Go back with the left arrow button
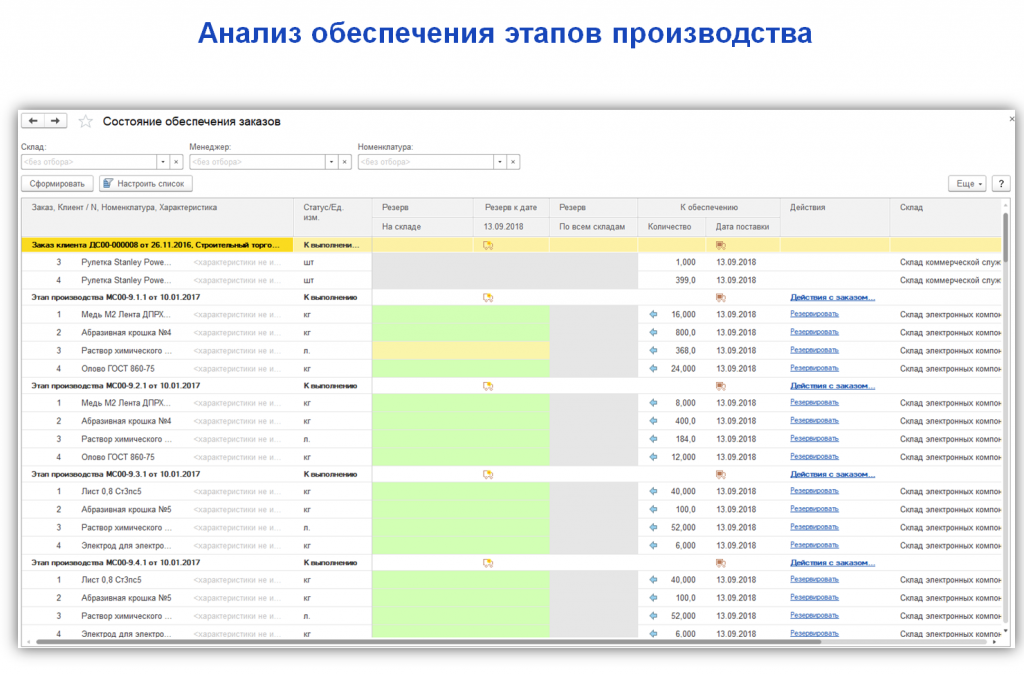Viewport: 1024px width, 675px height. point(33,121)
